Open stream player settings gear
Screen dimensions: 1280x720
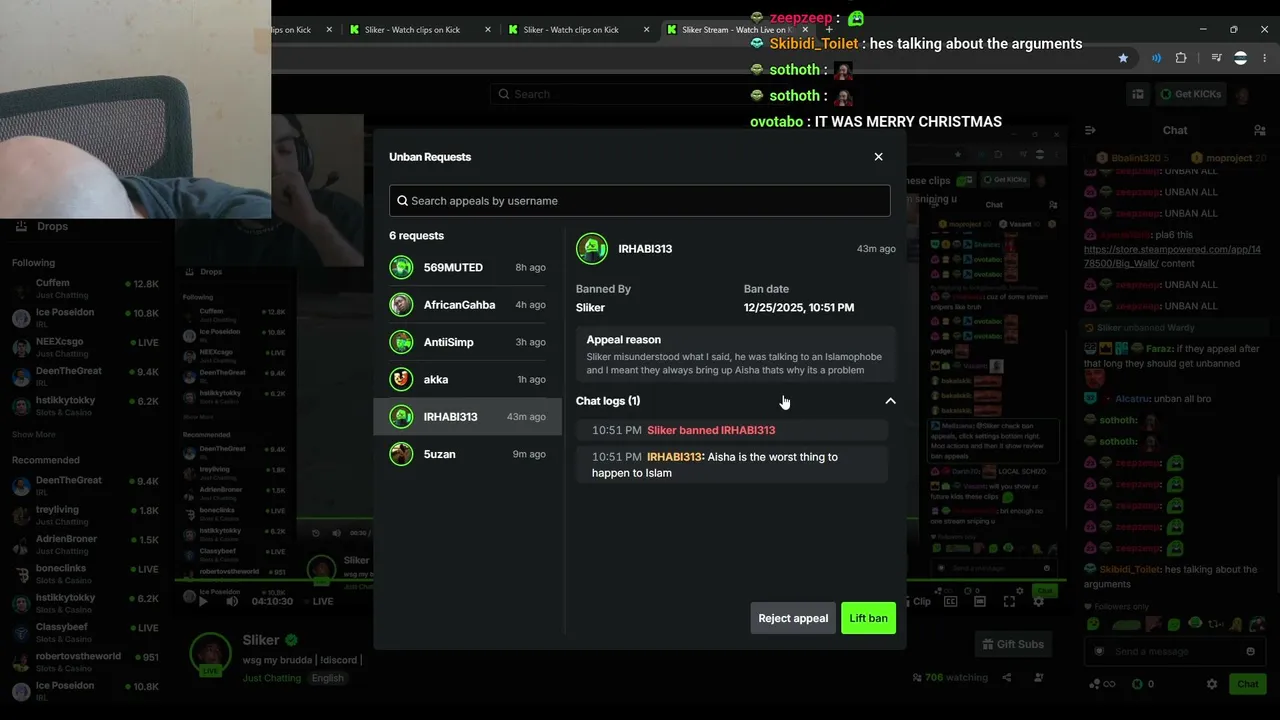[1038, 601]
